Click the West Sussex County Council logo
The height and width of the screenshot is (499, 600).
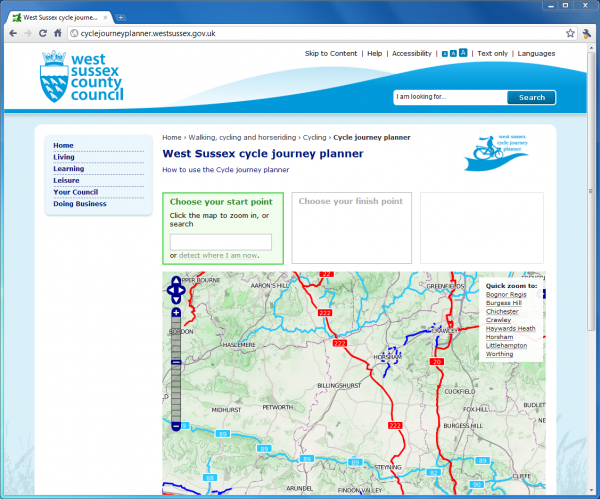coord(82,77)
